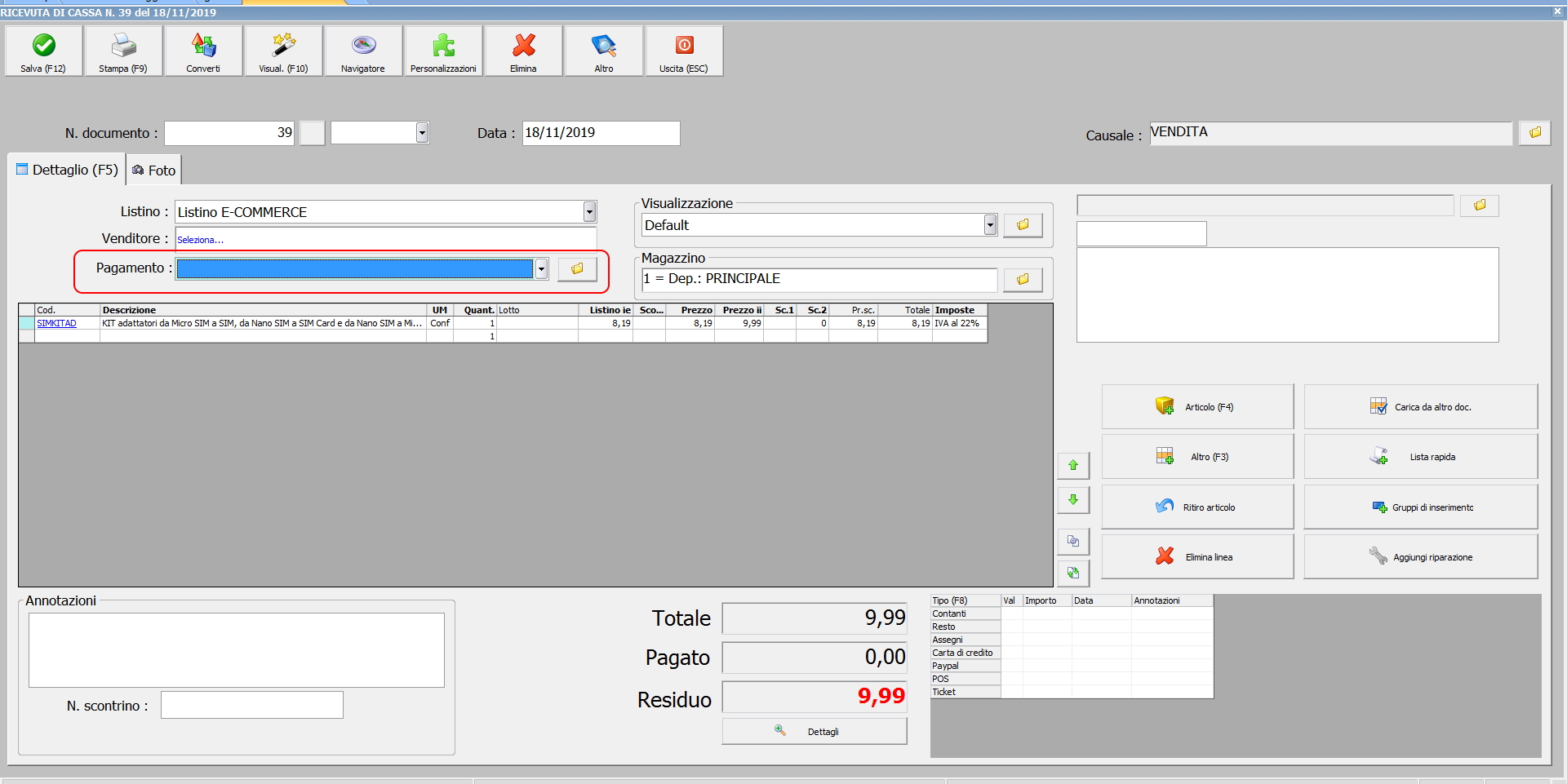Expand the Listino dropdown
This screenshot has height=784, width=1567.
(x=589, y=212)
